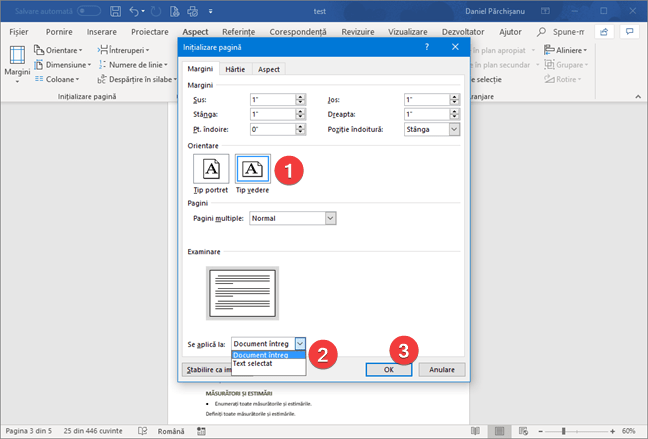This screenshot has height=439, width=648.
Task: Click the dialog help question mark
Action: click(427, 47)
